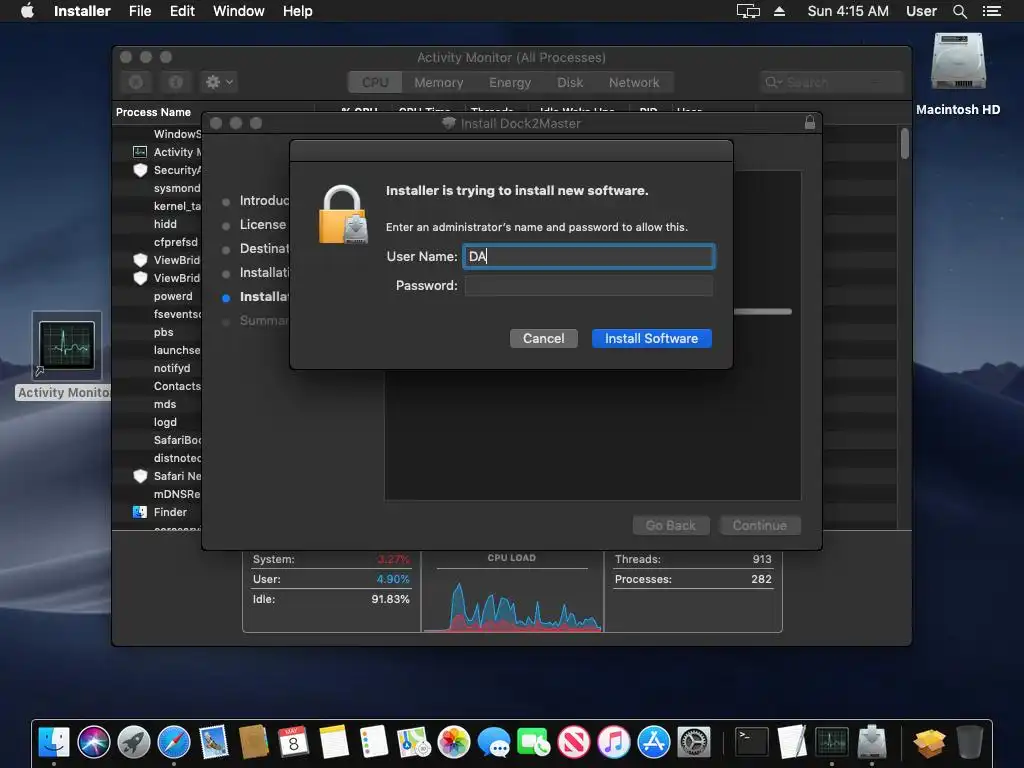Open News icon in Dock
Viewport: 1024px width, 768px height.
(x=573, y=743)
